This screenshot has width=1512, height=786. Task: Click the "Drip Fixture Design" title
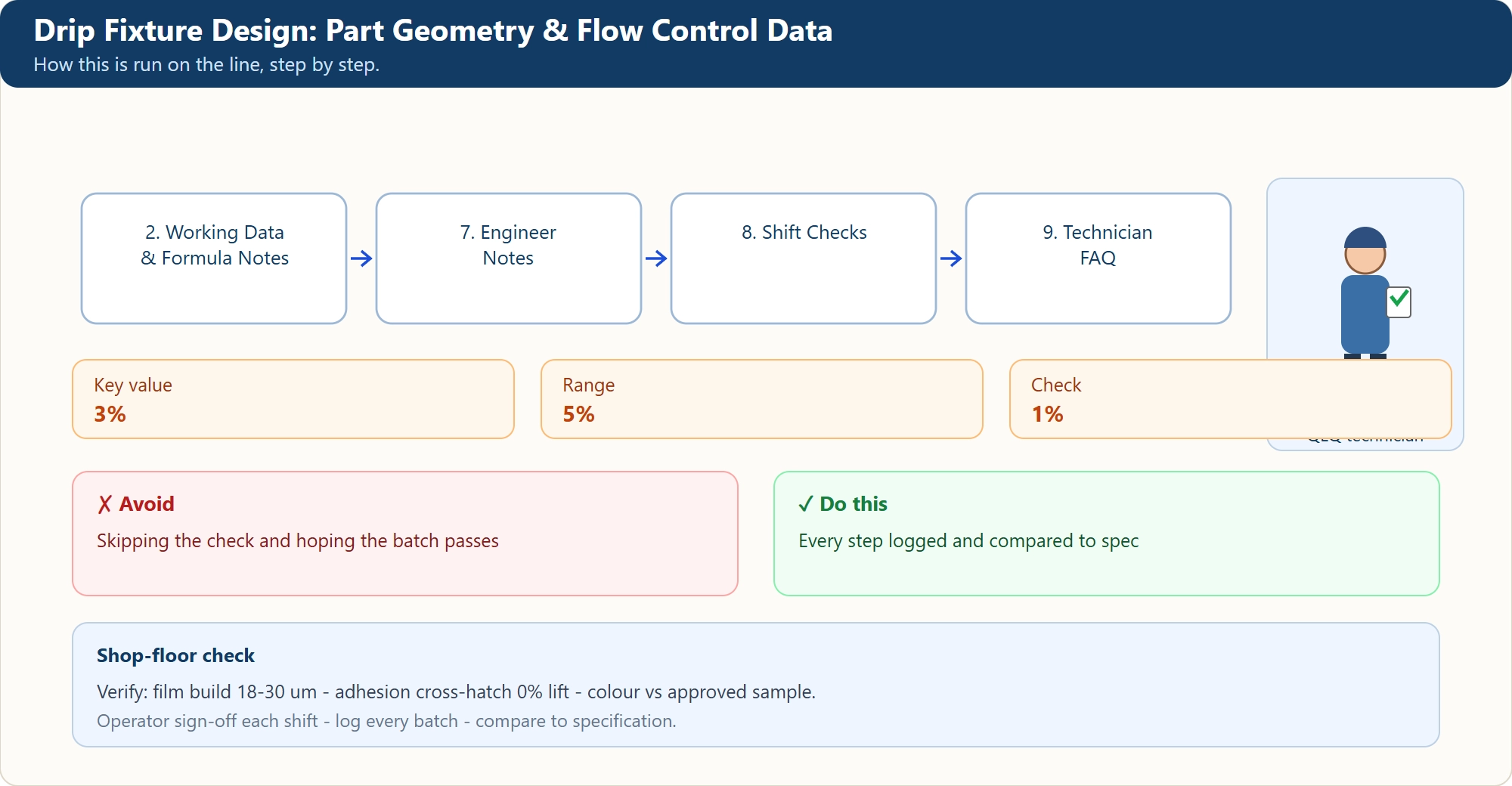[433, 30]
